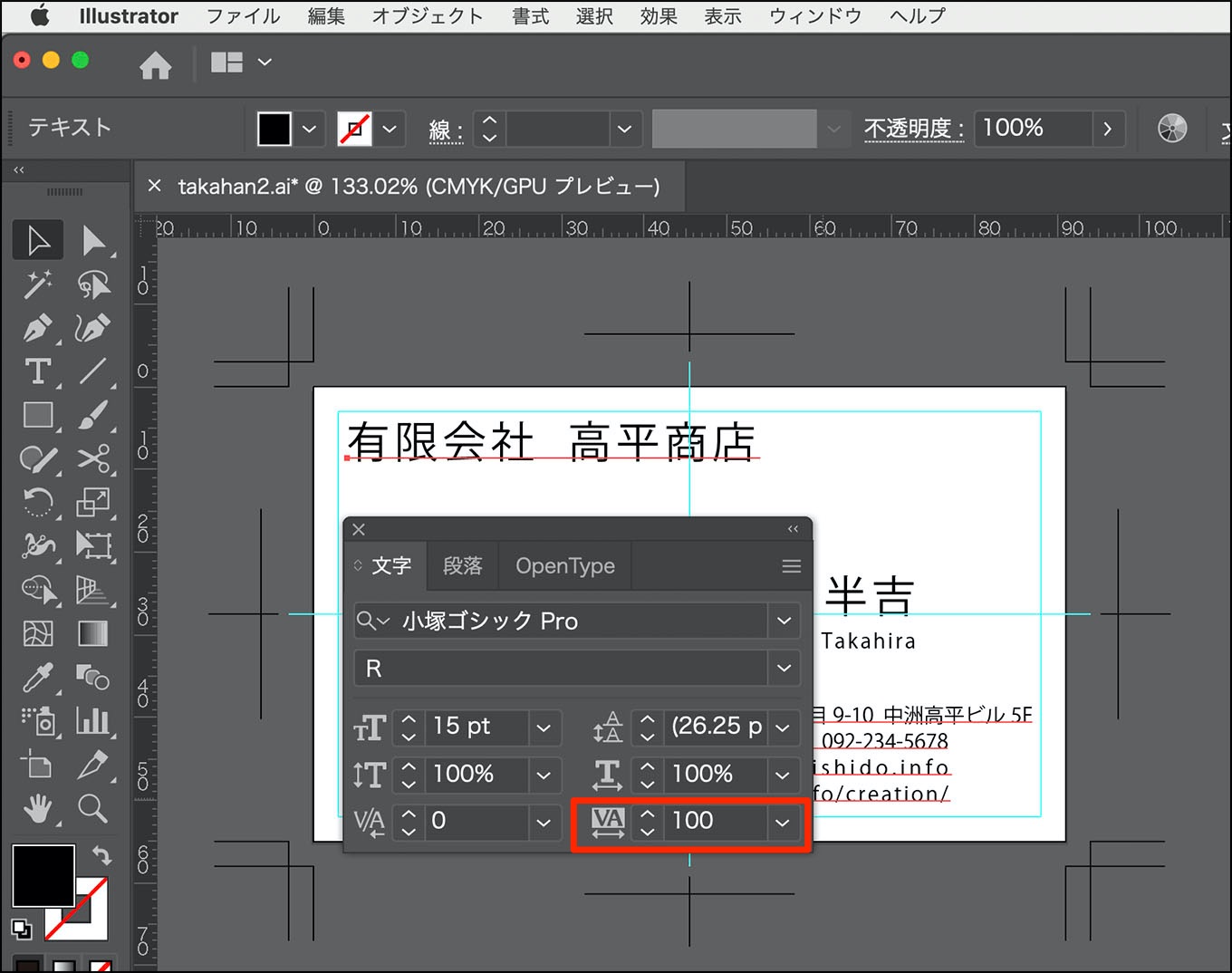Click the opacity 100% field
Screen dimensions: 1232x973
1034,129
